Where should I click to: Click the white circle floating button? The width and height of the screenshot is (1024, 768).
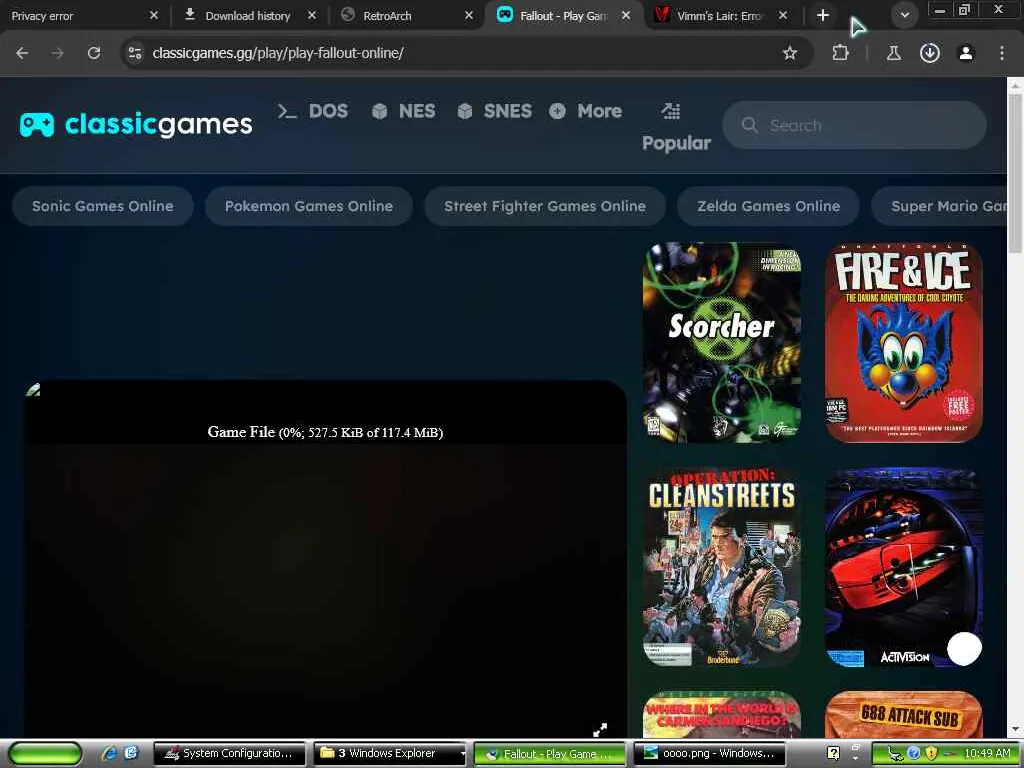point(965,648)
